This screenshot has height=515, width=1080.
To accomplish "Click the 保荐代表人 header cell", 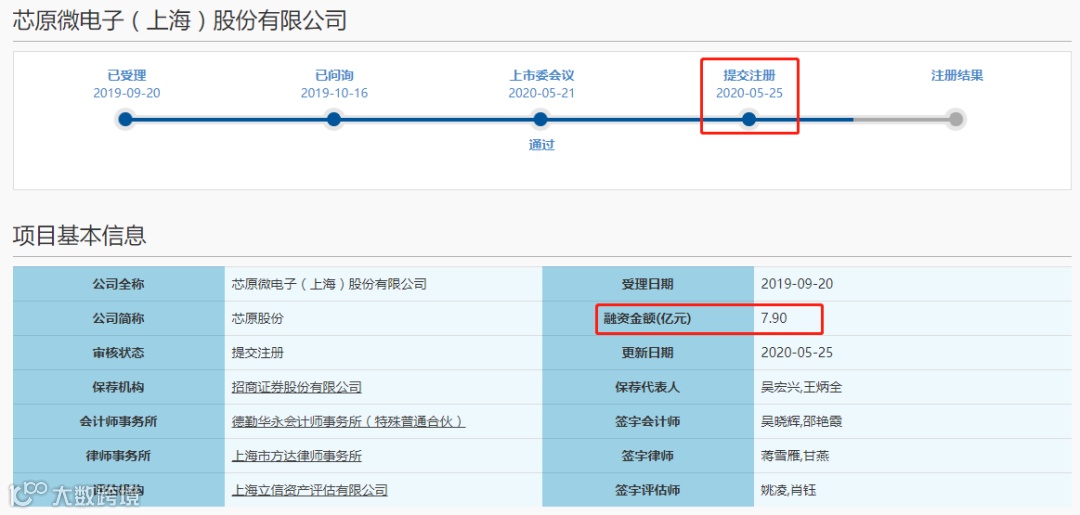I will pos(648,387).
